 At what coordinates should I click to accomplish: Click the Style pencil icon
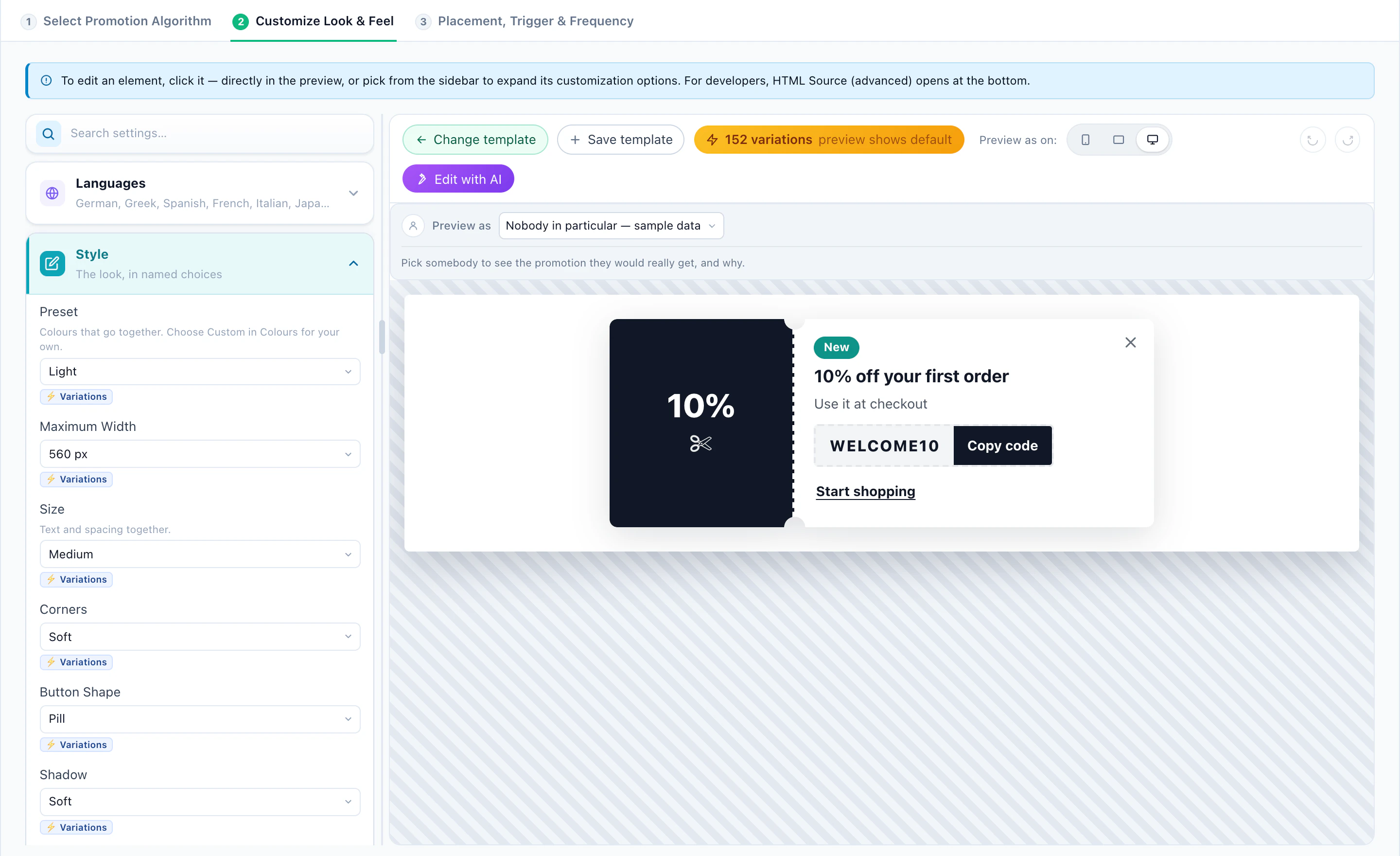click(52, 264)
